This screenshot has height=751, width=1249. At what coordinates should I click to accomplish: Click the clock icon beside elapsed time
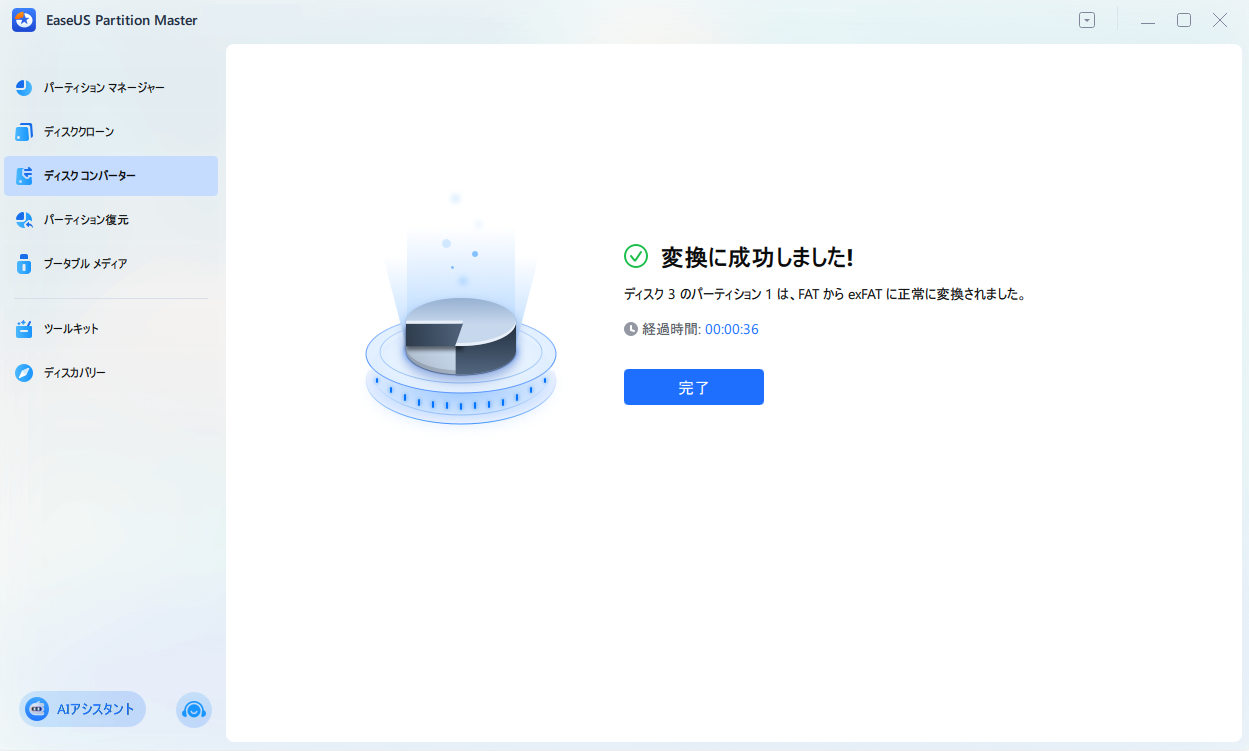tap(629, 328)
